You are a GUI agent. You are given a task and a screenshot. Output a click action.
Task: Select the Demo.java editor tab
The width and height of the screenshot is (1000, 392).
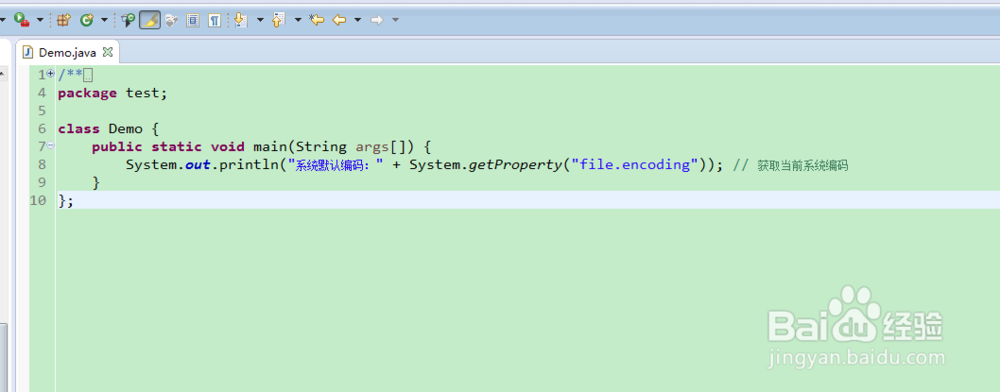pyautogui.click(x=67, y=52)
